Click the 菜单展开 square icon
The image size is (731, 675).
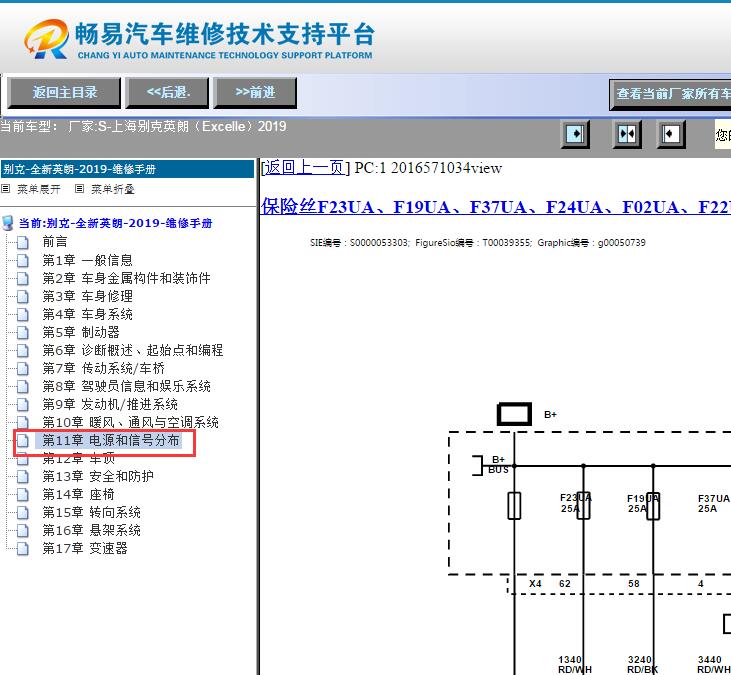pos(6,188)
